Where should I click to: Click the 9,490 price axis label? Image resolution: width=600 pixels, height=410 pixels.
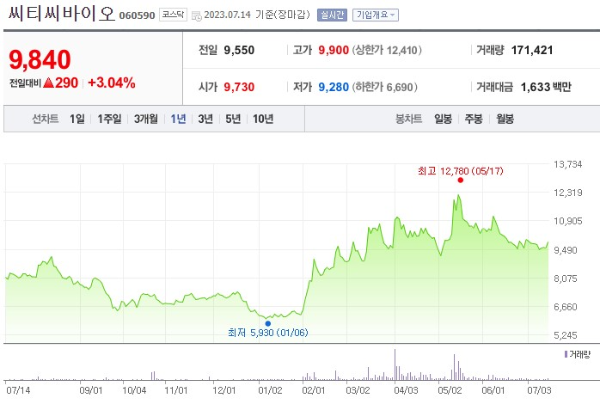click(x=566, y=250)
